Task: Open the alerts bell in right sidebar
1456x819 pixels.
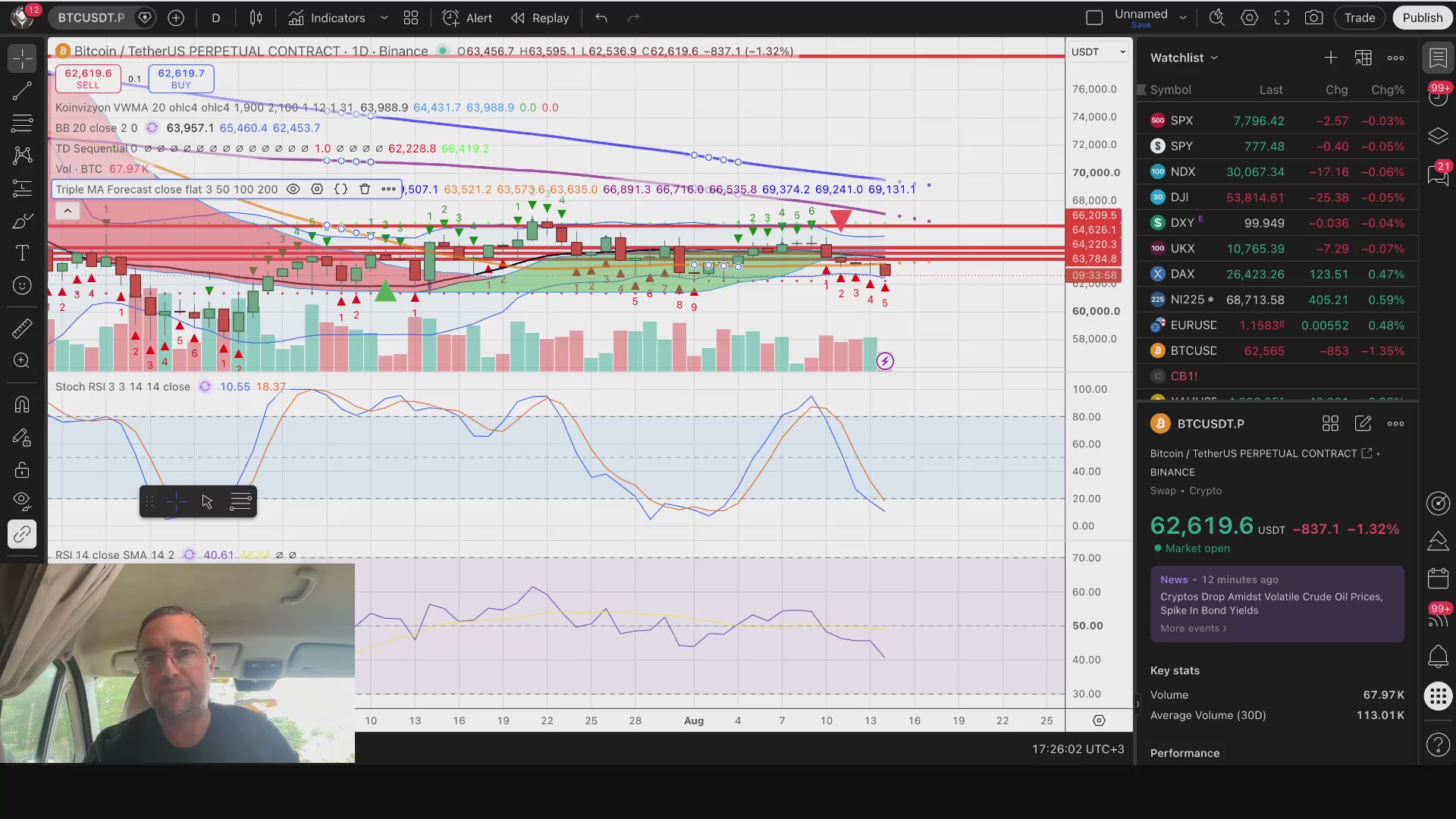Action: pos(1438,657)
